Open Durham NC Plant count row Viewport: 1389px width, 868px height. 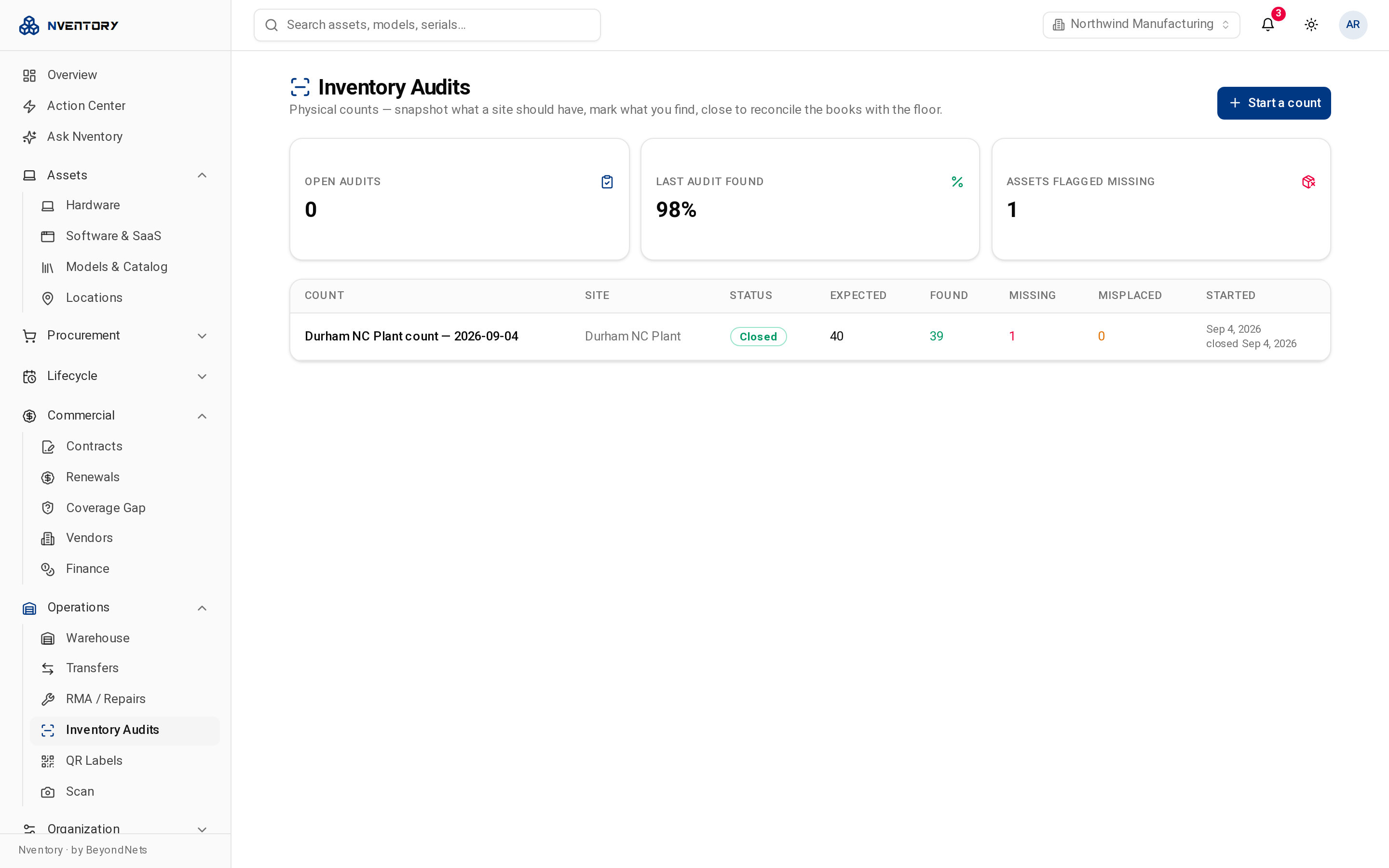pyautogui.click(x=810, y=337)
